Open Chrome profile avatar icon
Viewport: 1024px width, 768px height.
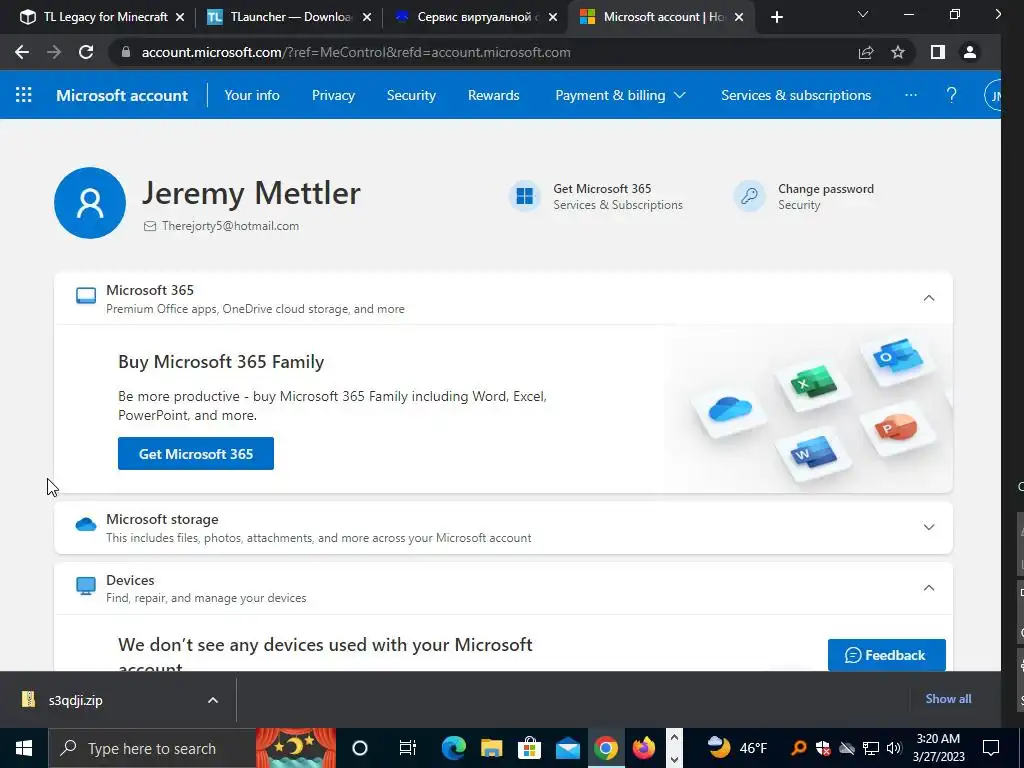click(970, 52)
